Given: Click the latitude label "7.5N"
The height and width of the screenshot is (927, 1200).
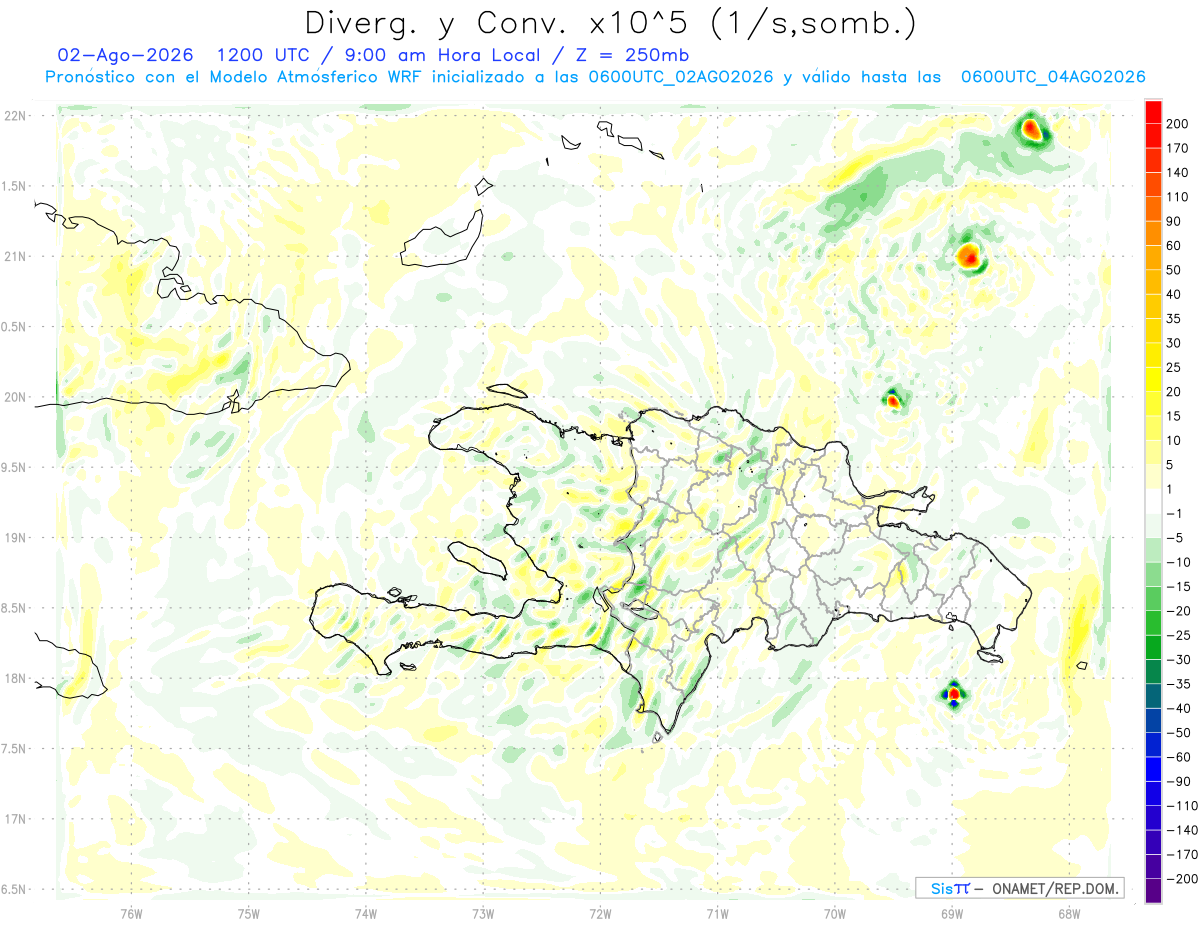Looking at the screenshot, I should pos(15,749).
